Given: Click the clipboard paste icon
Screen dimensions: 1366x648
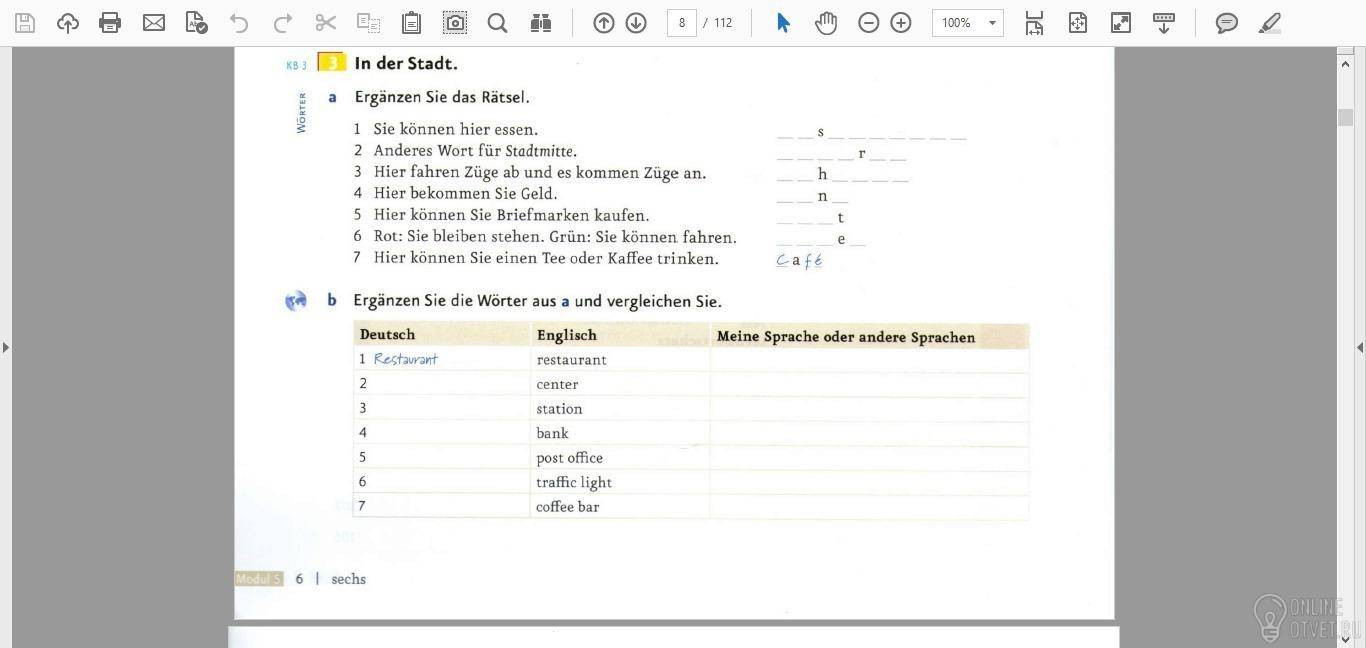Looking at the screenshot, I should click(410, 22).
